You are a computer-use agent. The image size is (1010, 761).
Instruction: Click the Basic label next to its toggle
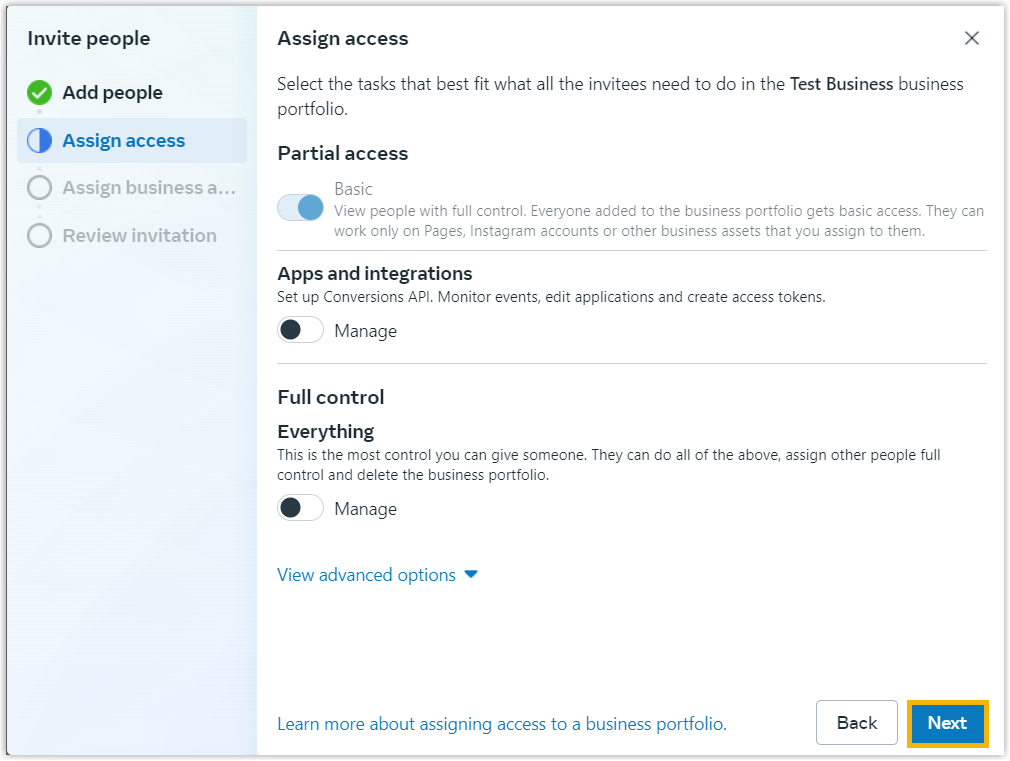[353, 189]
